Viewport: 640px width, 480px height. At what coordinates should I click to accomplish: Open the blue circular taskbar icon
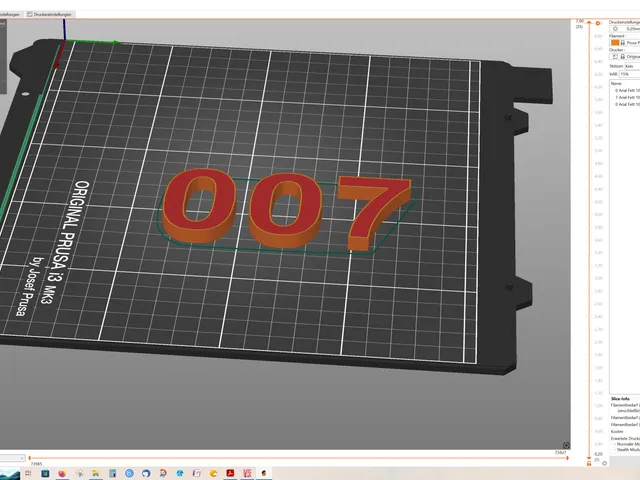tap(129, 473)
